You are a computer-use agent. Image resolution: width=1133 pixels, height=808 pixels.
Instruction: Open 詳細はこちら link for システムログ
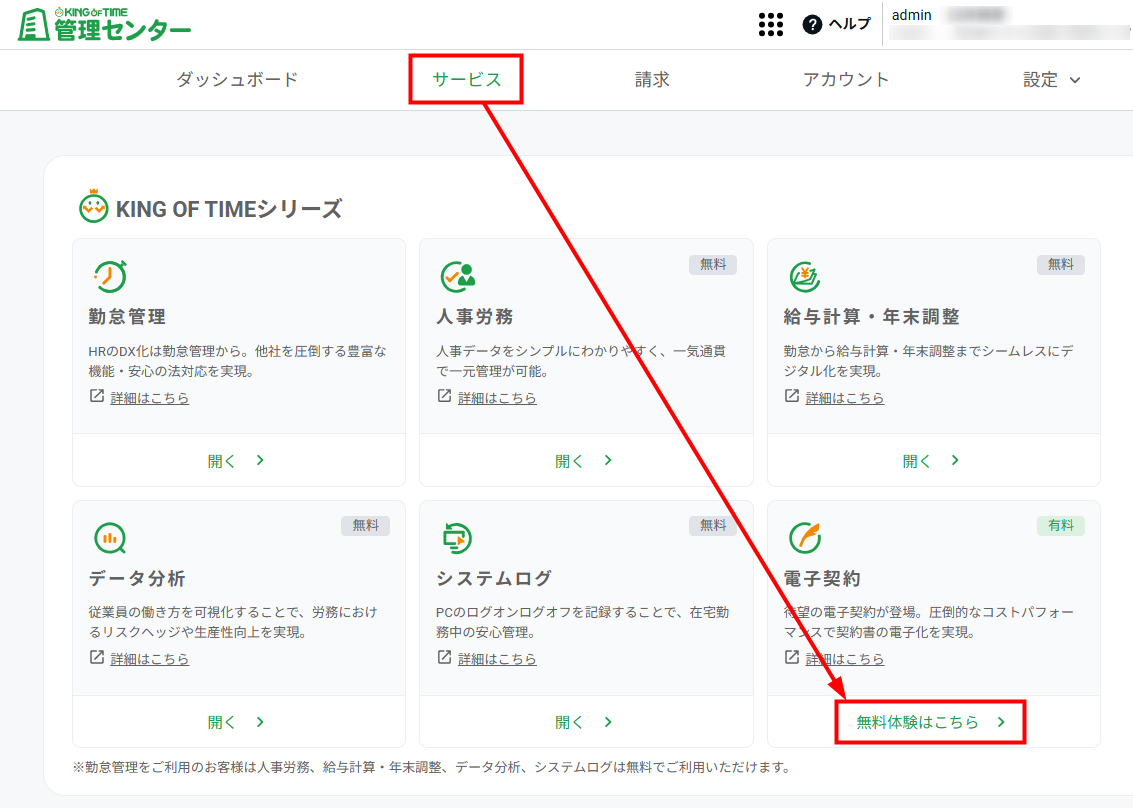[x=497, y=658]
